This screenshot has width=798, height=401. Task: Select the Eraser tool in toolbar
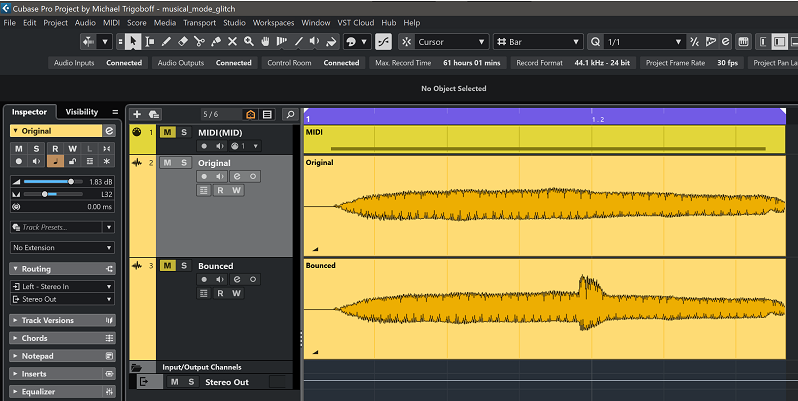pos(183,42)
